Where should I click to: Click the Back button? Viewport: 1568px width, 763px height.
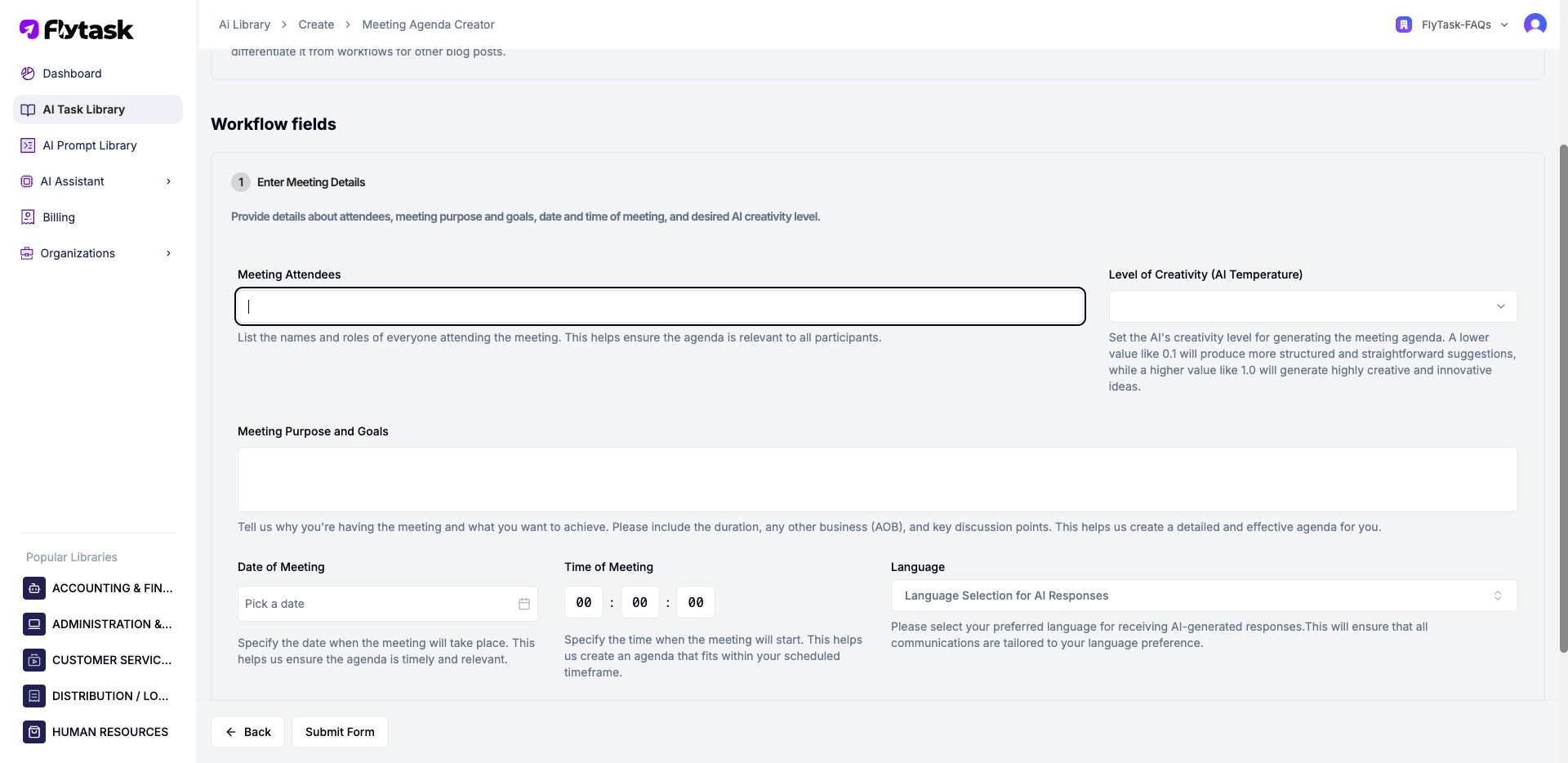[248, 732]
